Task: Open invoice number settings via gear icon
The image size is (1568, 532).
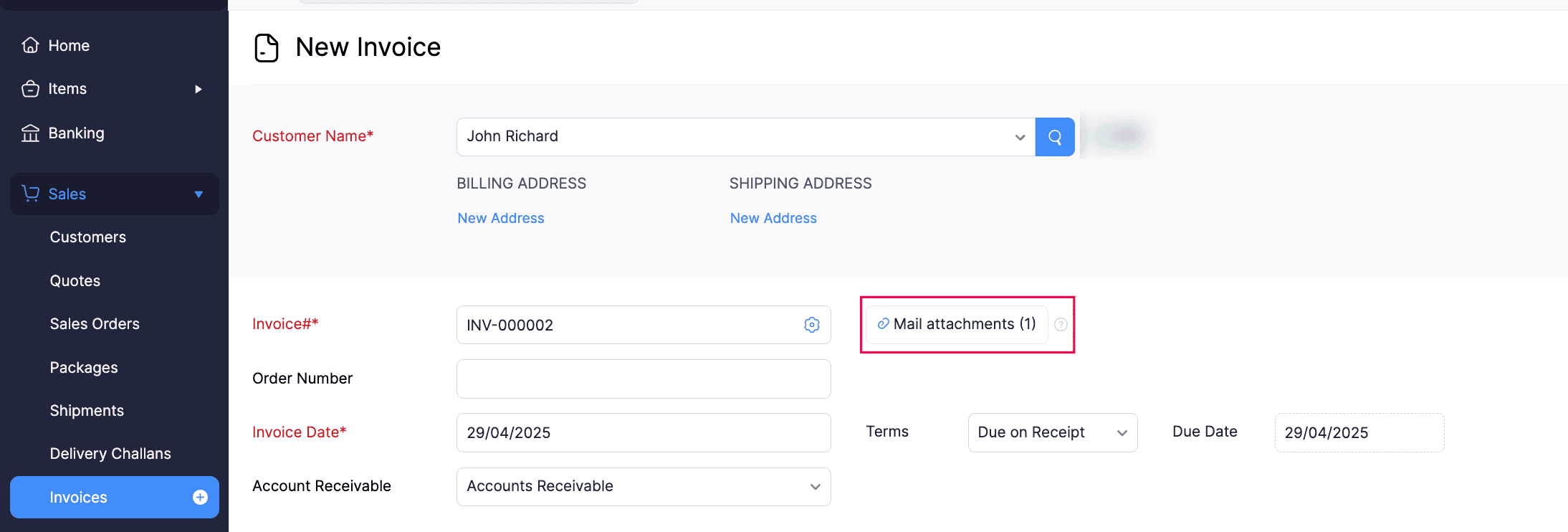Action: [811, 324]
